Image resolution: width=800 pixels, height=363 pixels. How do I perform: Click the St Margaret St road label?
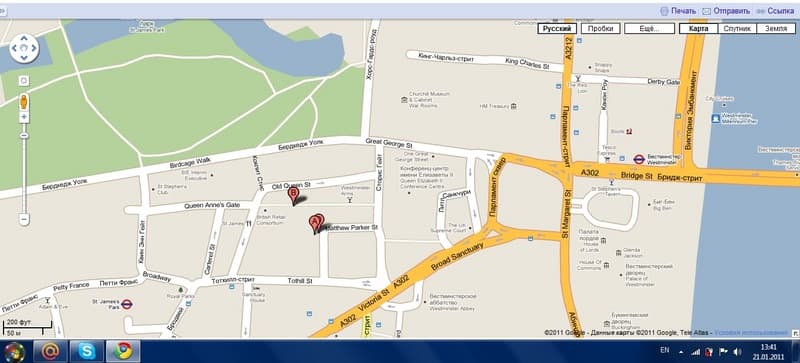tap(565, 214)
